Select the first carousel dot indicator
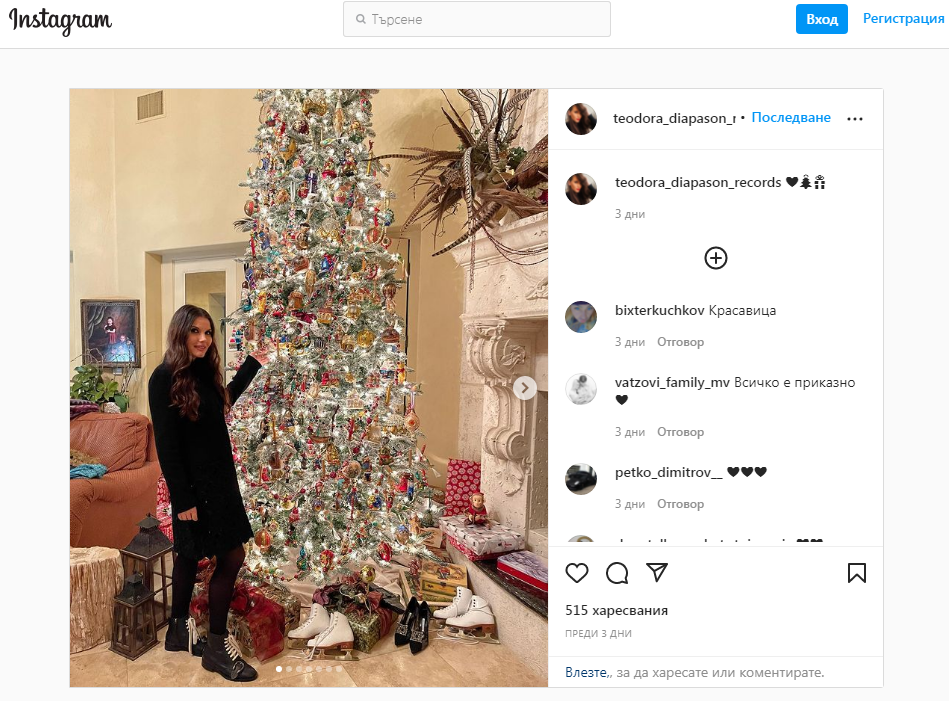 [278, 669]
